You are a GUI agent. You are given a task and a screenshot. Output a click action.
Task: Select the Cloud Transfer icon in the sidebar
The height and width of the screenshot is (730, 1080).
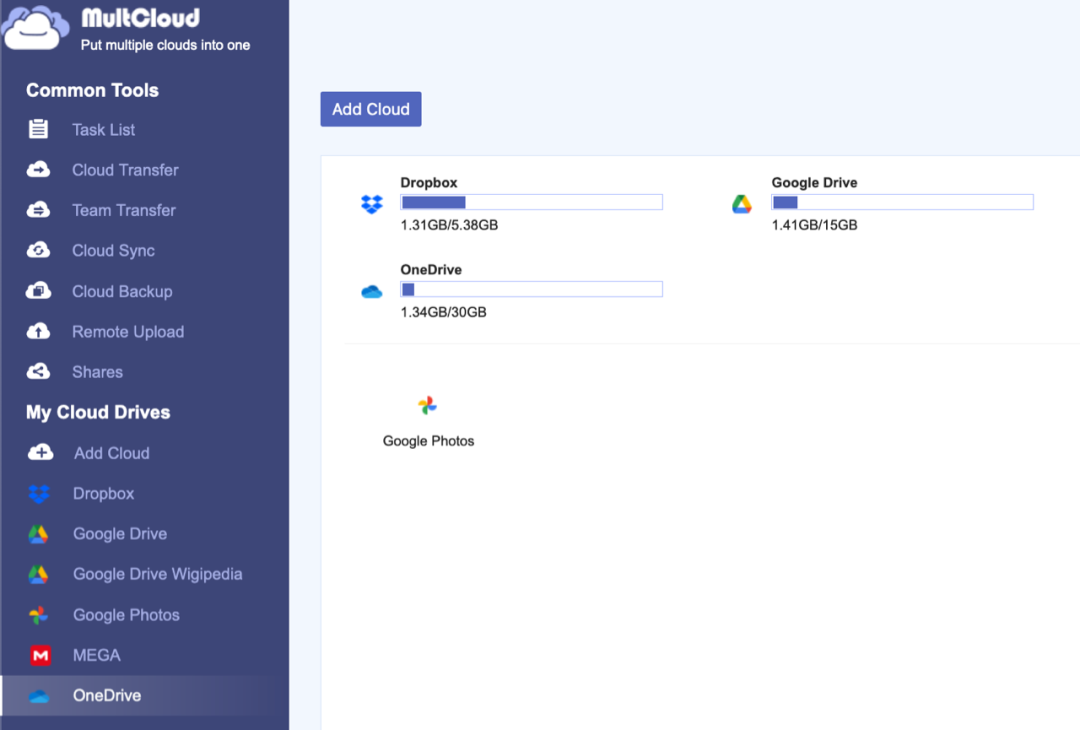38,170
